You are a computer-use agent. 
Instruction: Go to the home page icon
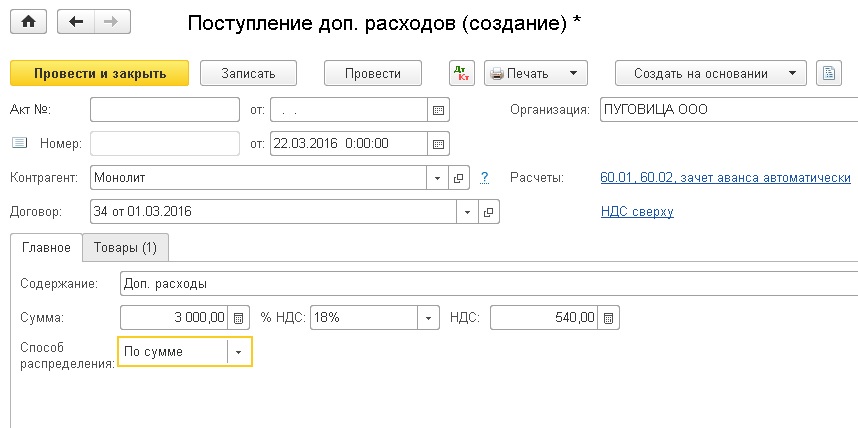(28, 22)
